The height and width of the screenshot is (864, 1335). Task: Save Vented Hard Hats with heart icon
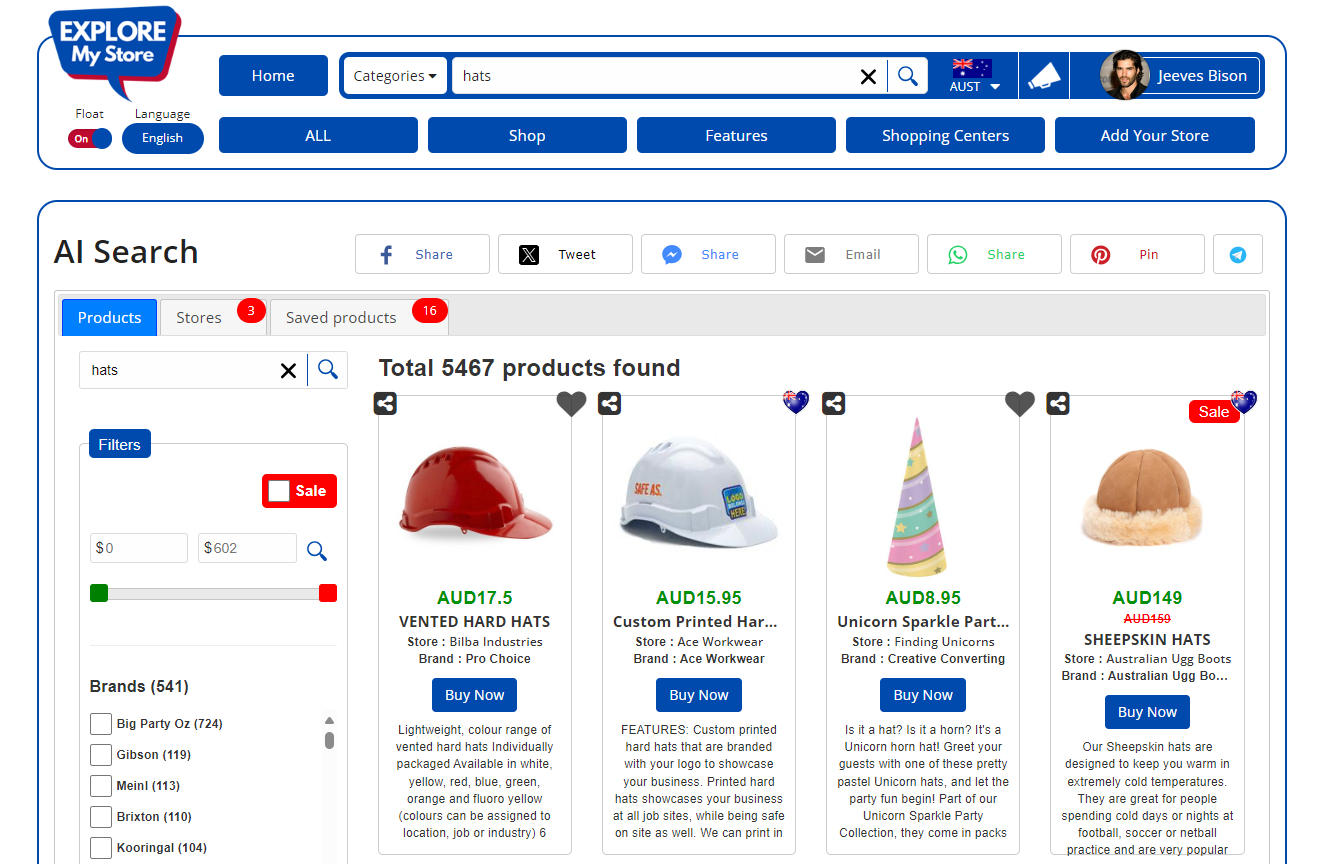pos(571,404)
